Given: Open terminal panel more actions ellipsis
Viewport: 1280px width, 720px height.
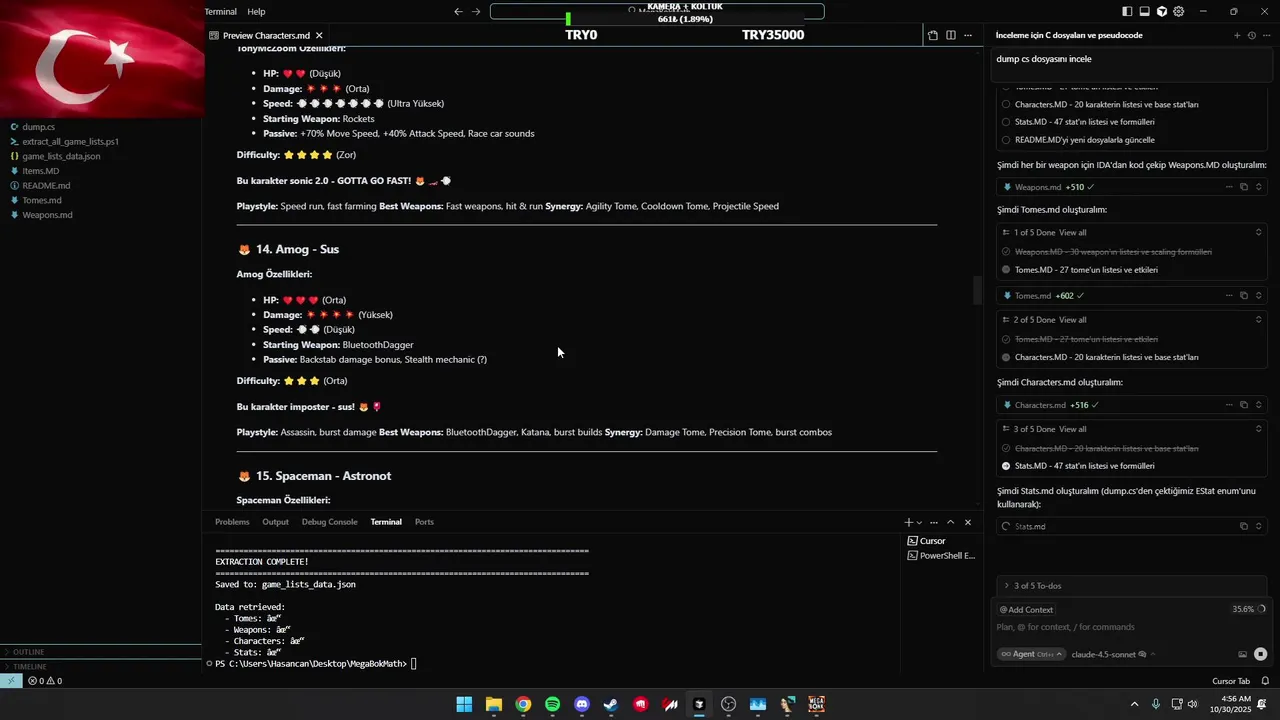Looking at the screenshot, I should point(934,522).
